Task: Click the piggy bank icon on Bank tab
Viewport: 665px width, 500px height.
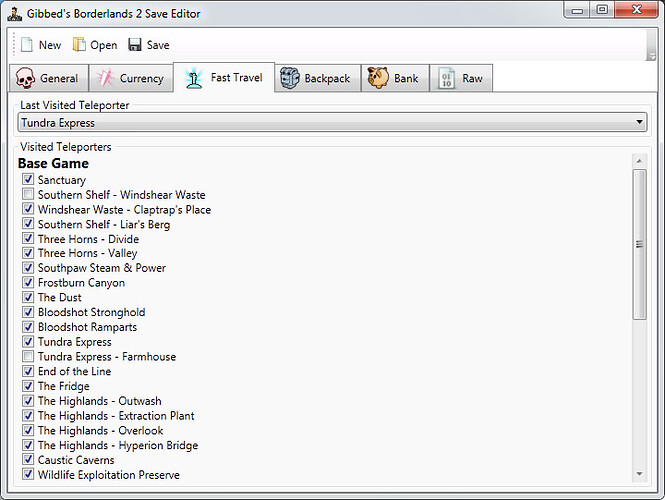Action: click(378, 78)
